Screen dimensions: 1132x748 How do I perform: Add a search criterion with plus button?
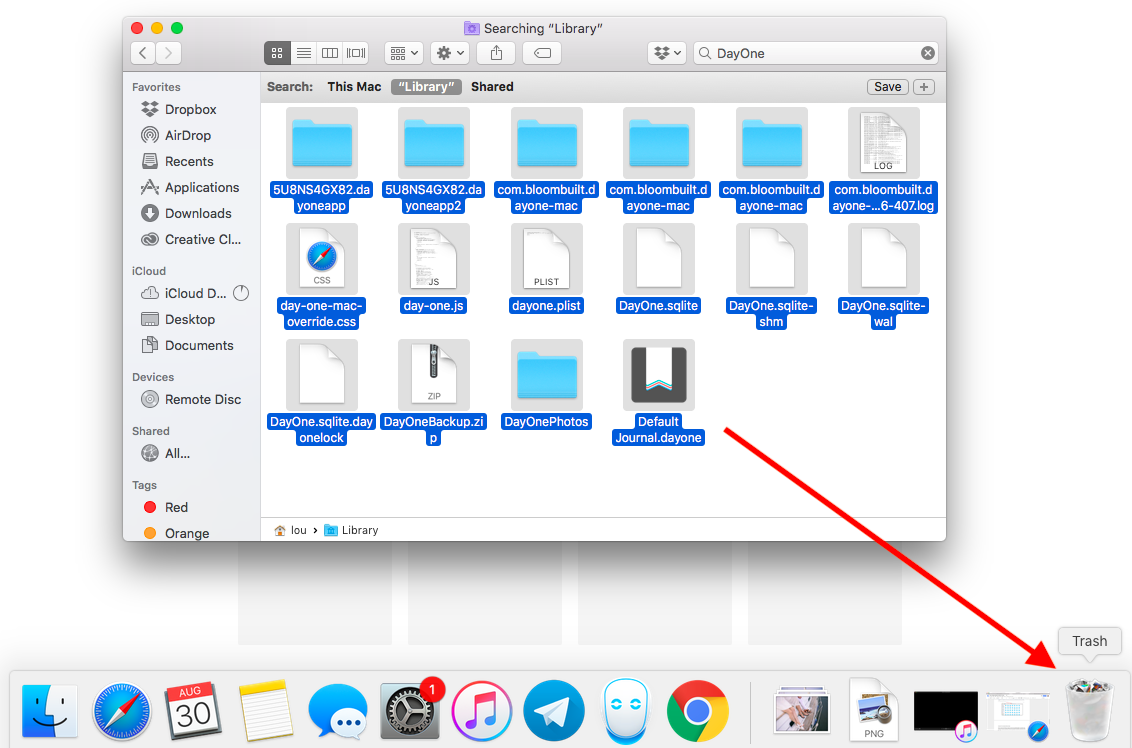tap(924, 87)
